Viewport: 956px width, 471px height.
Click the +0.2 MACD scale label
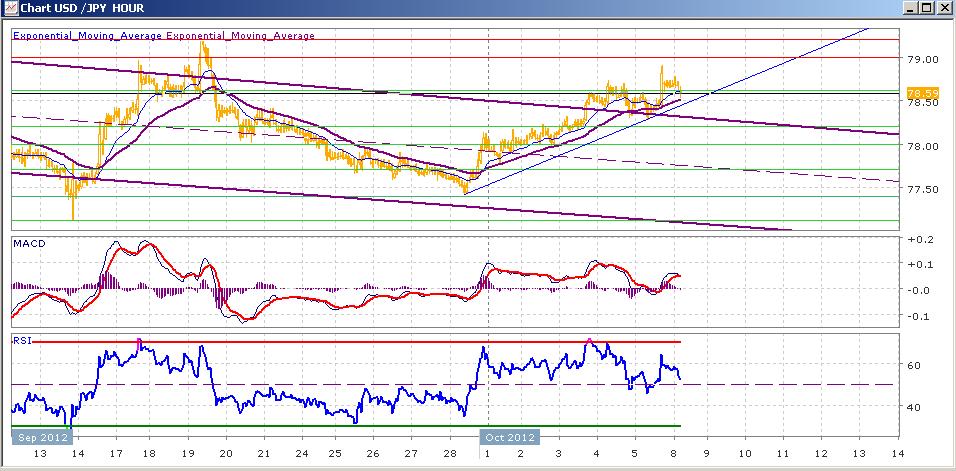point(921,239)
